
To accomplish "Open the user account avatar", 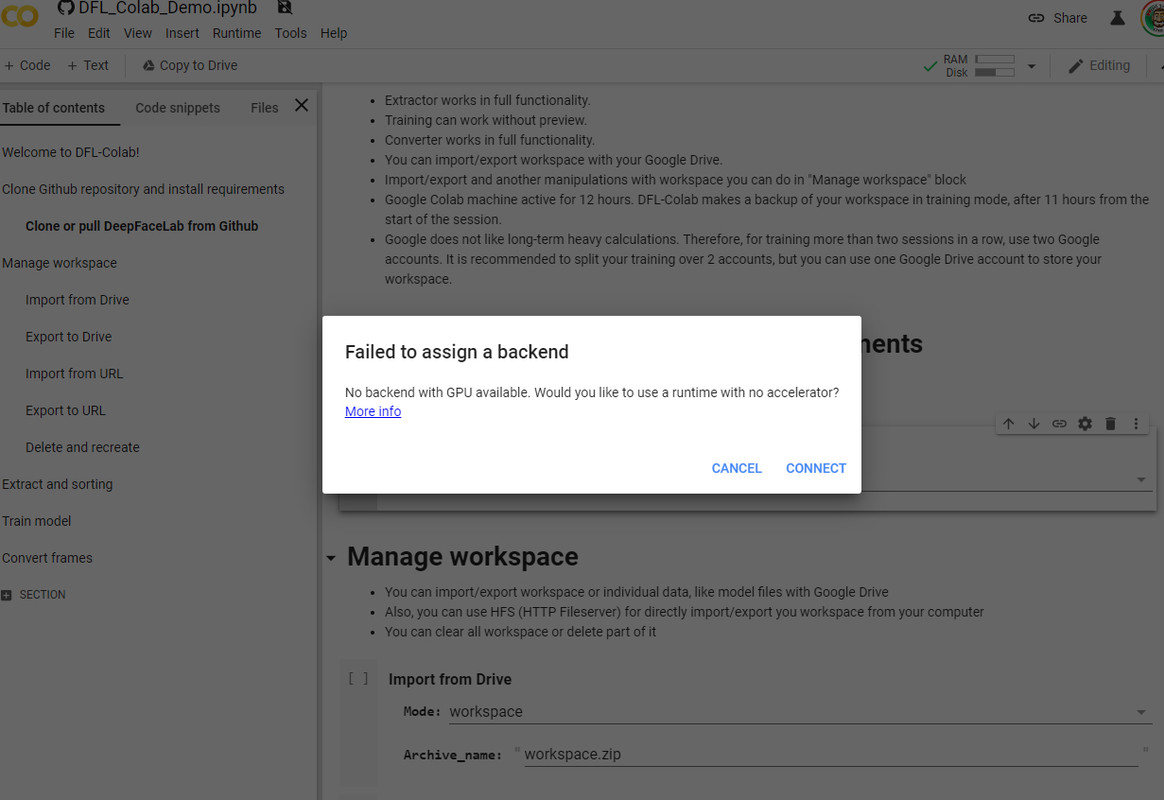I will click(x=1153, y=18).
